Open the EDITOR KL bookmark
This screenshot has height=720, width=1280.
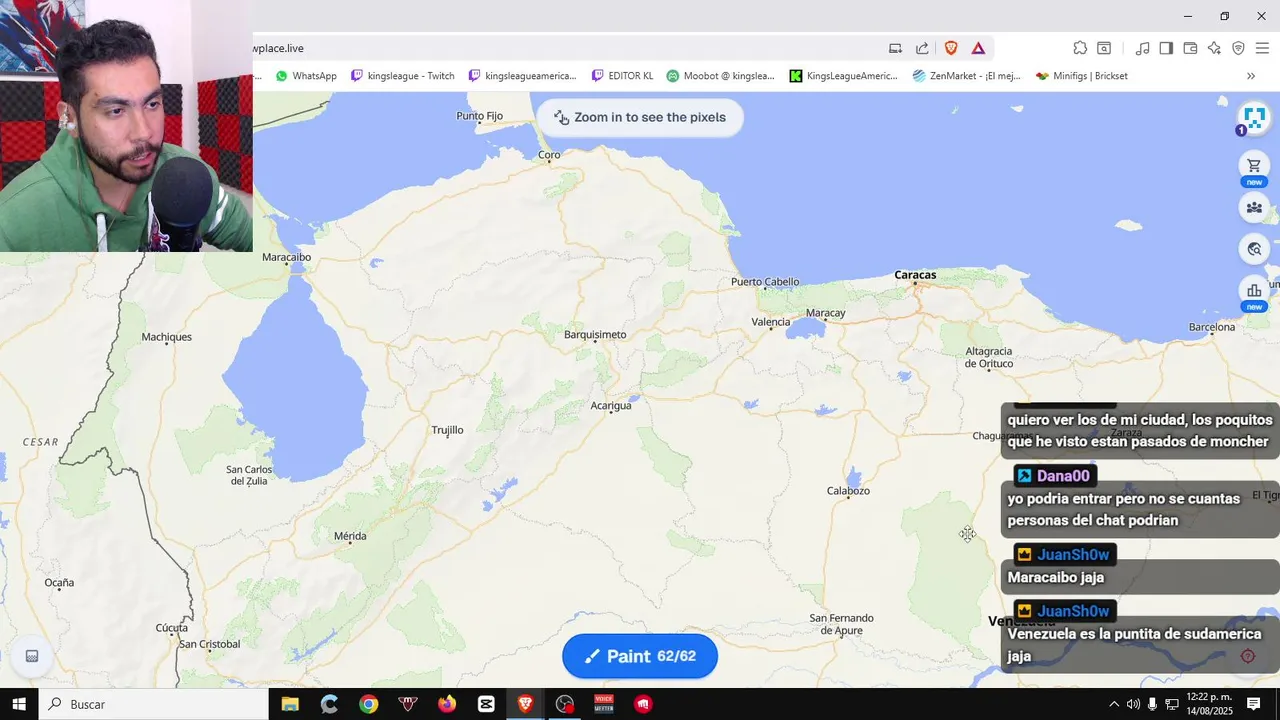click(x=622, y=76)
